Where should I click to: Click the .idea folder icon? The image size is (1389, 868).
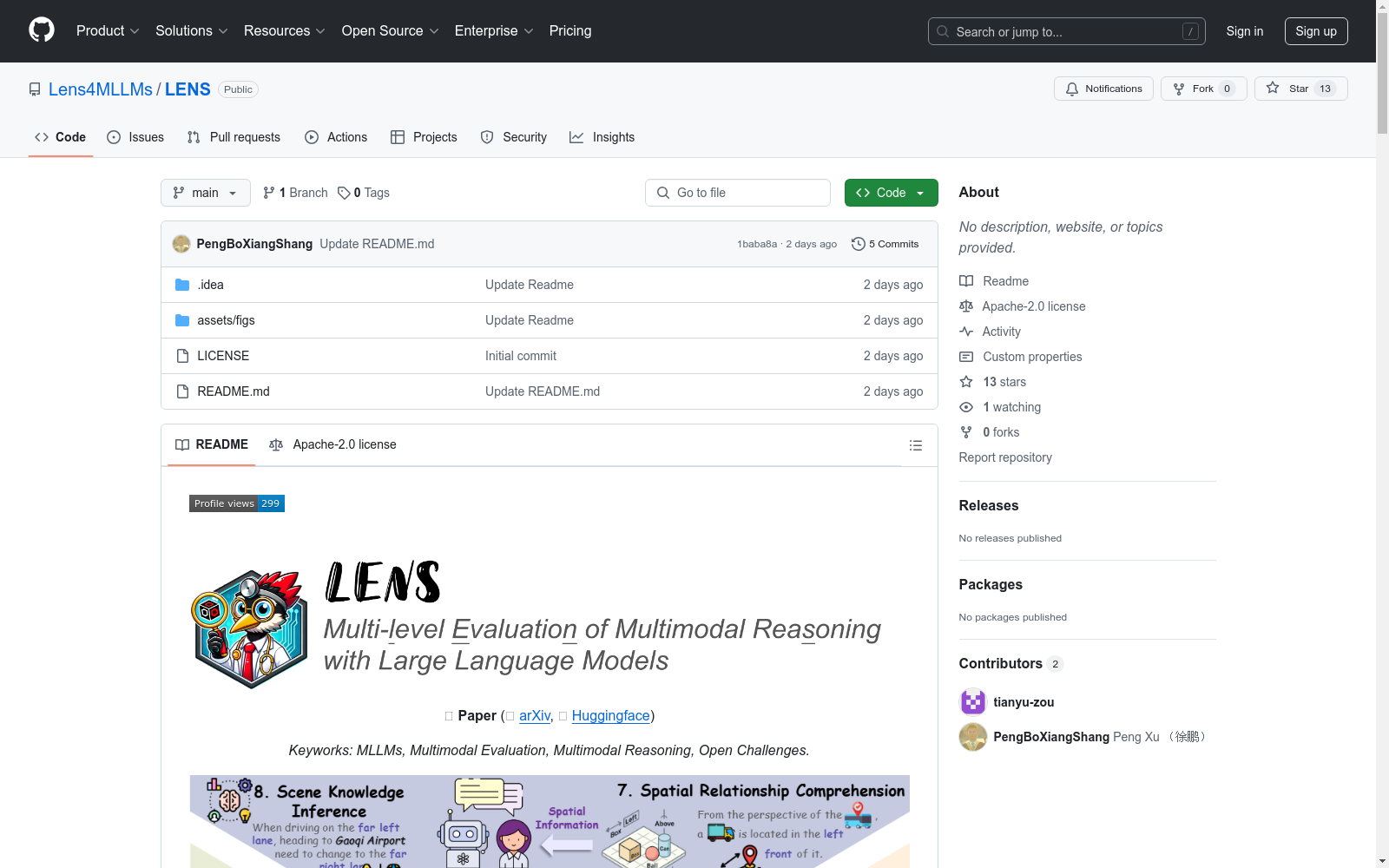click(182, 285)
